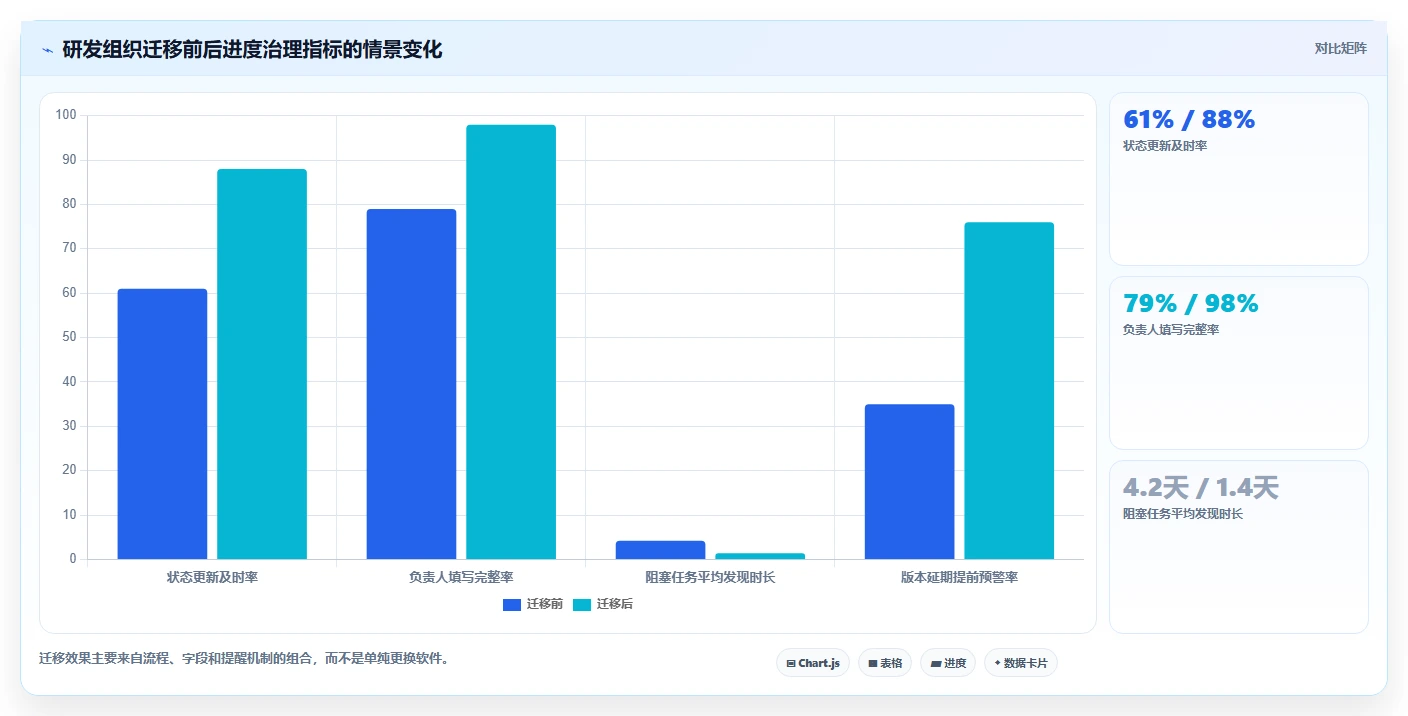Screen dimensions: 1408x716
Task: Click the x-axis label 负责人填写完整率
Action: coord(461,577)
